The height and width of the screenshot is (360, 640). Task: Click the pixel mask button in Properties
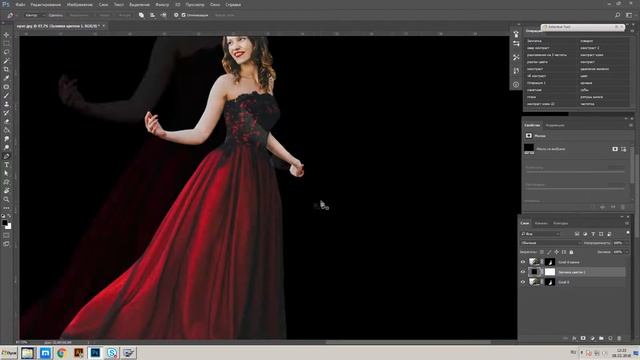tap(615, 149)
